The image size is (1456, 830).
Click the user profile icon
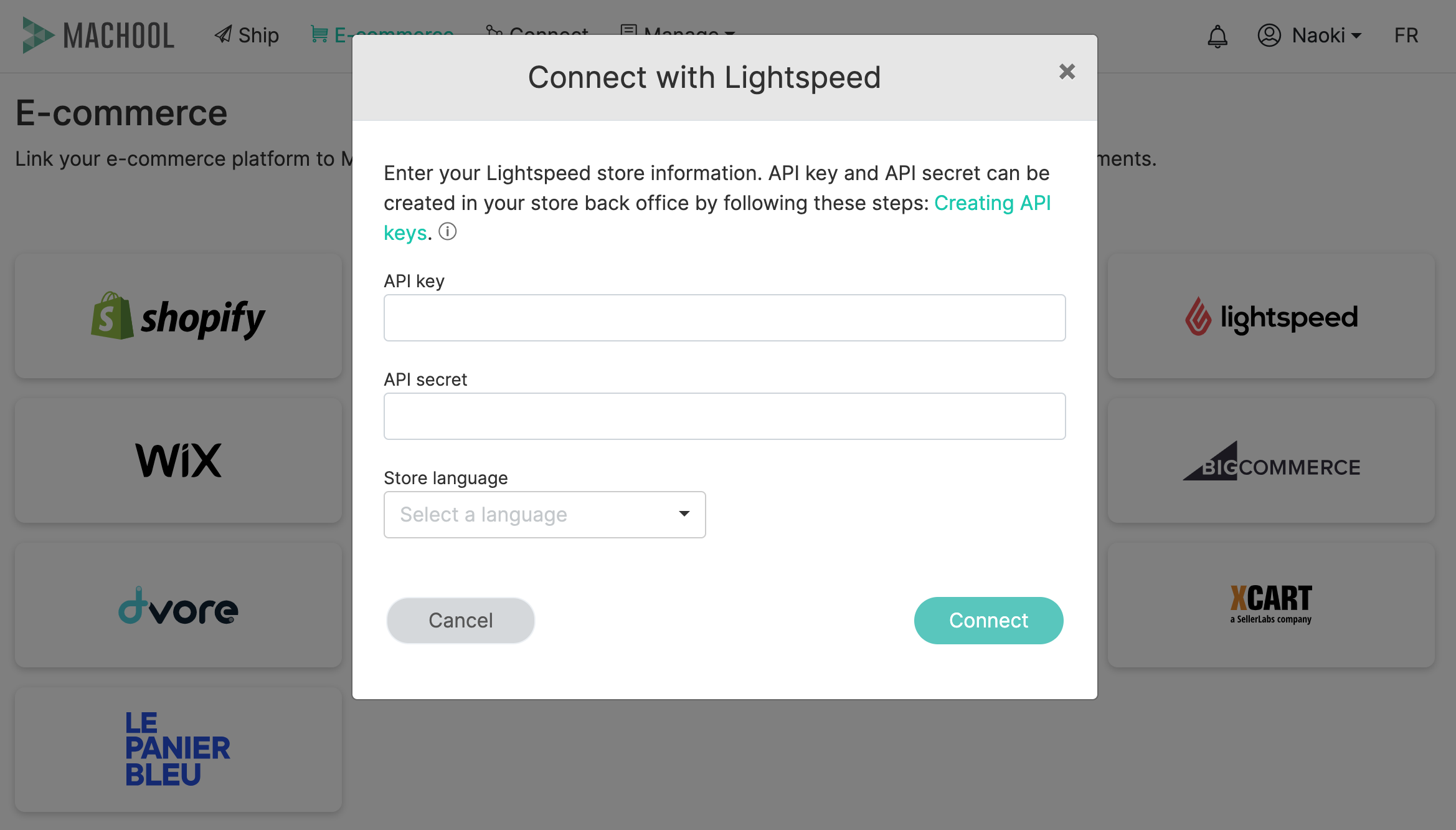(1267, 35)
